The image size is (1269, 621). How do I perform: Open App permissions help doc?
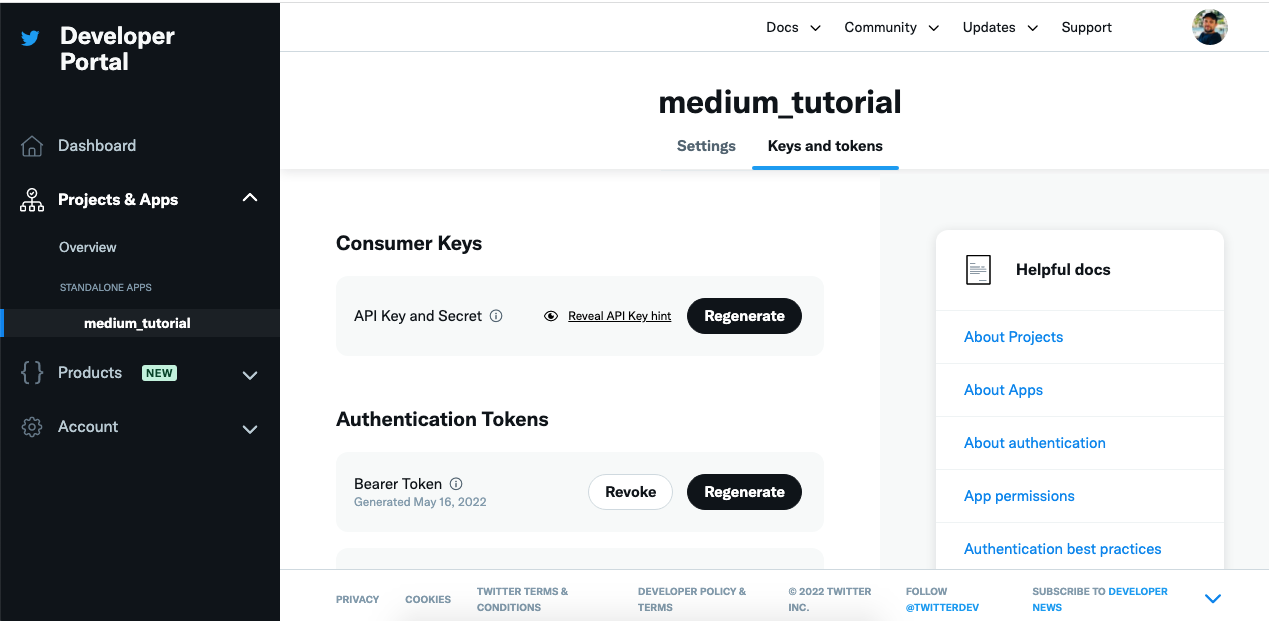[x=1019, y=496]
